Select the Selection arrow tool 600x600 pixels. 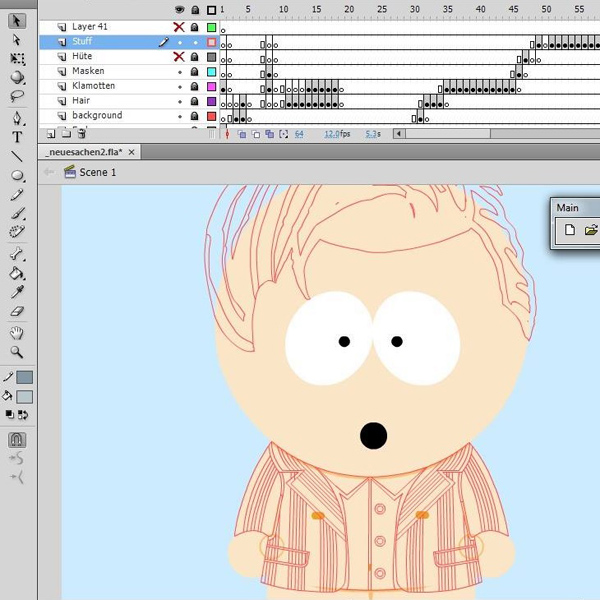coord(17,21)
